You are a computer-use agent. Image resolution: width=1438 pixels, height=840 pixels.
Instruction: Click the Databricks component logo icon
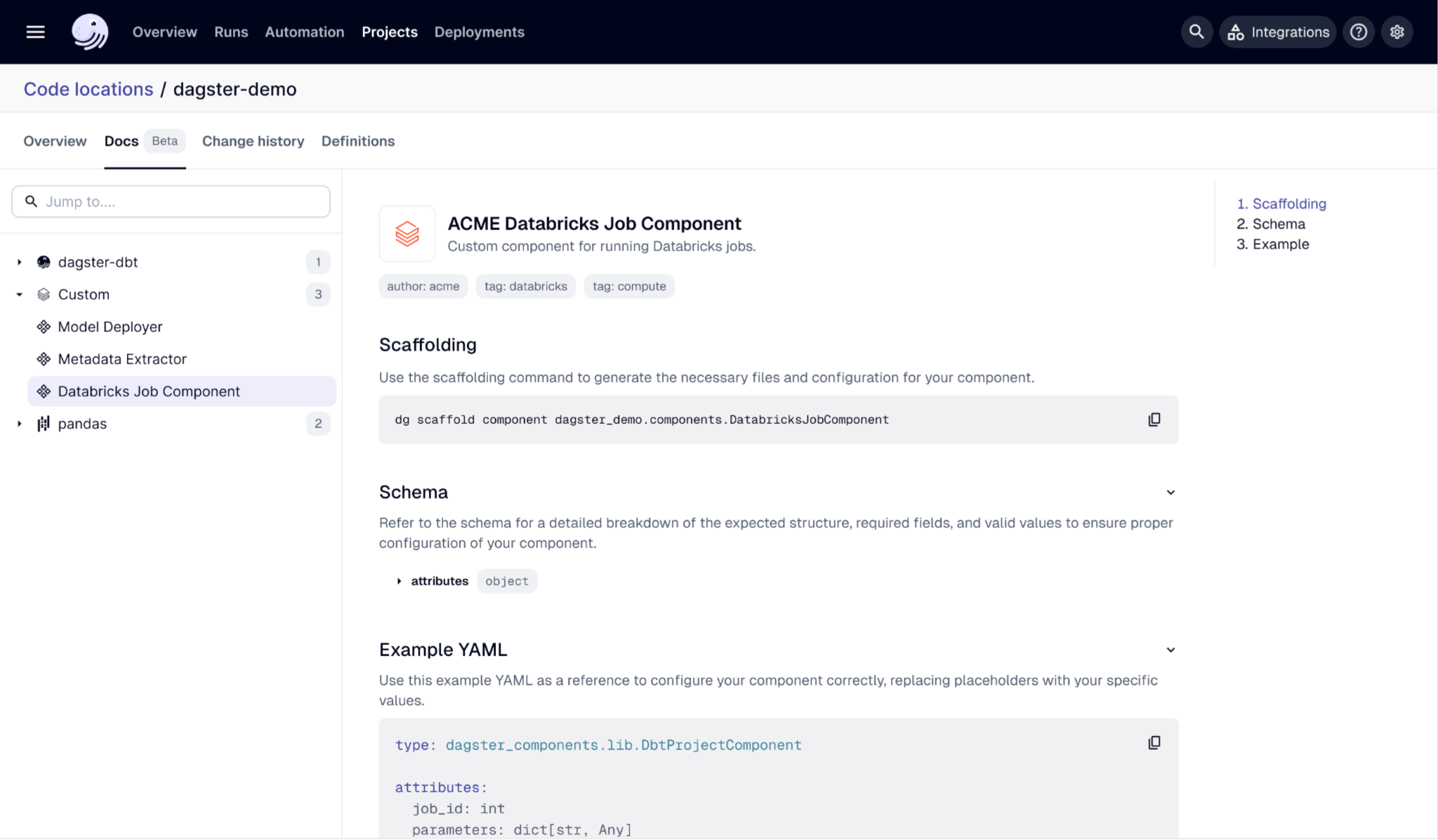pyautogui.click(x=407, y=234)
